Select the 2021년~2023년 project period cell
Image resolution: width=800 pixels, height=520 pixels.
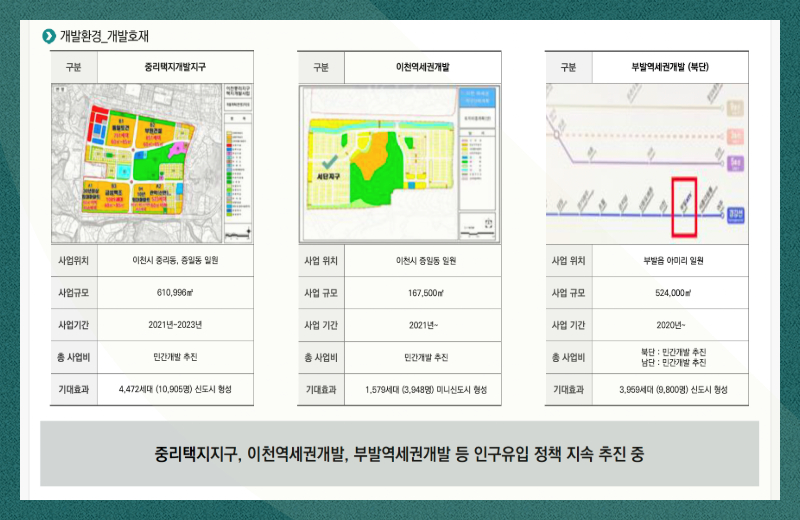(x=175, y=325)
